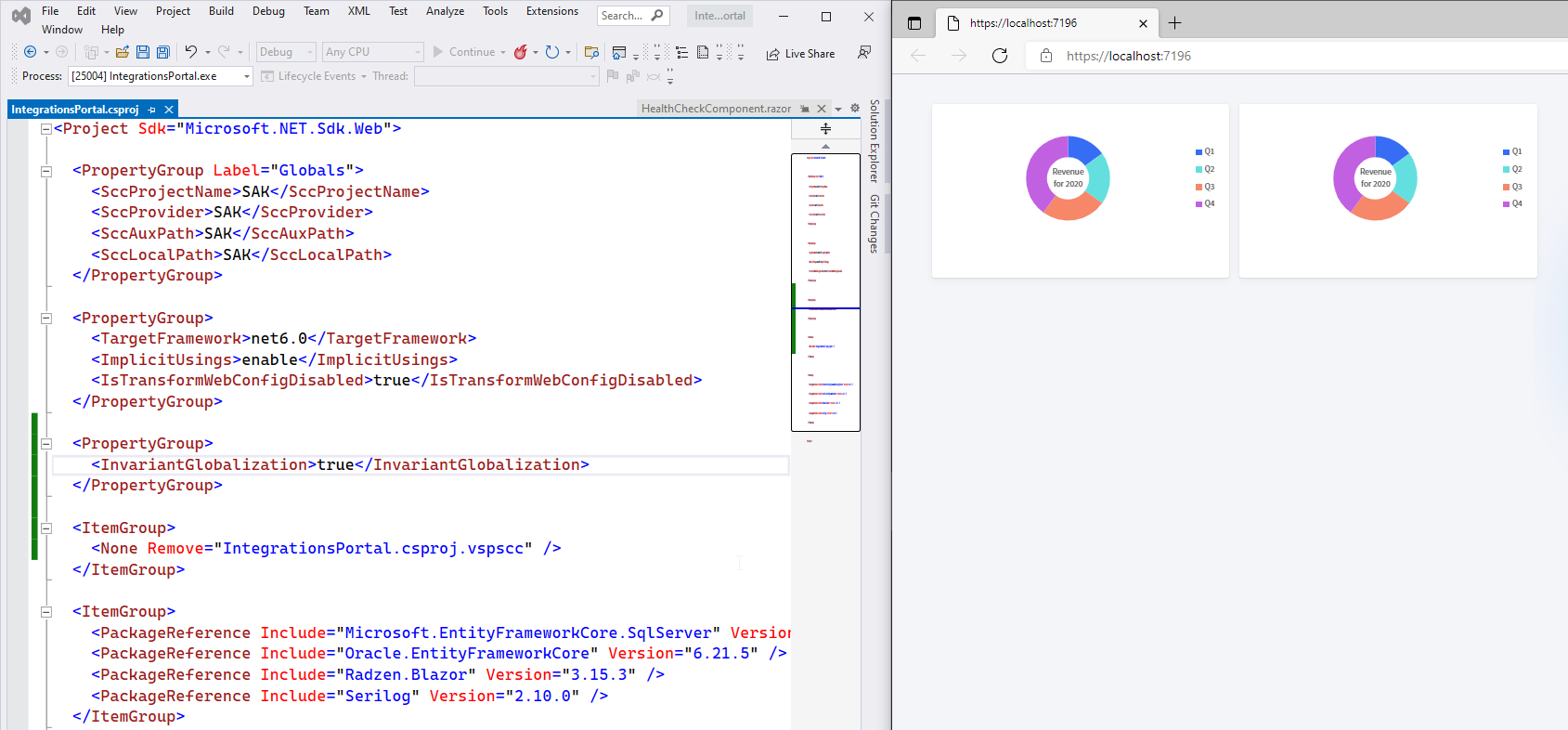Click the indent-lines icon in the toolbar
The image size is (1568, 730).
682,52
